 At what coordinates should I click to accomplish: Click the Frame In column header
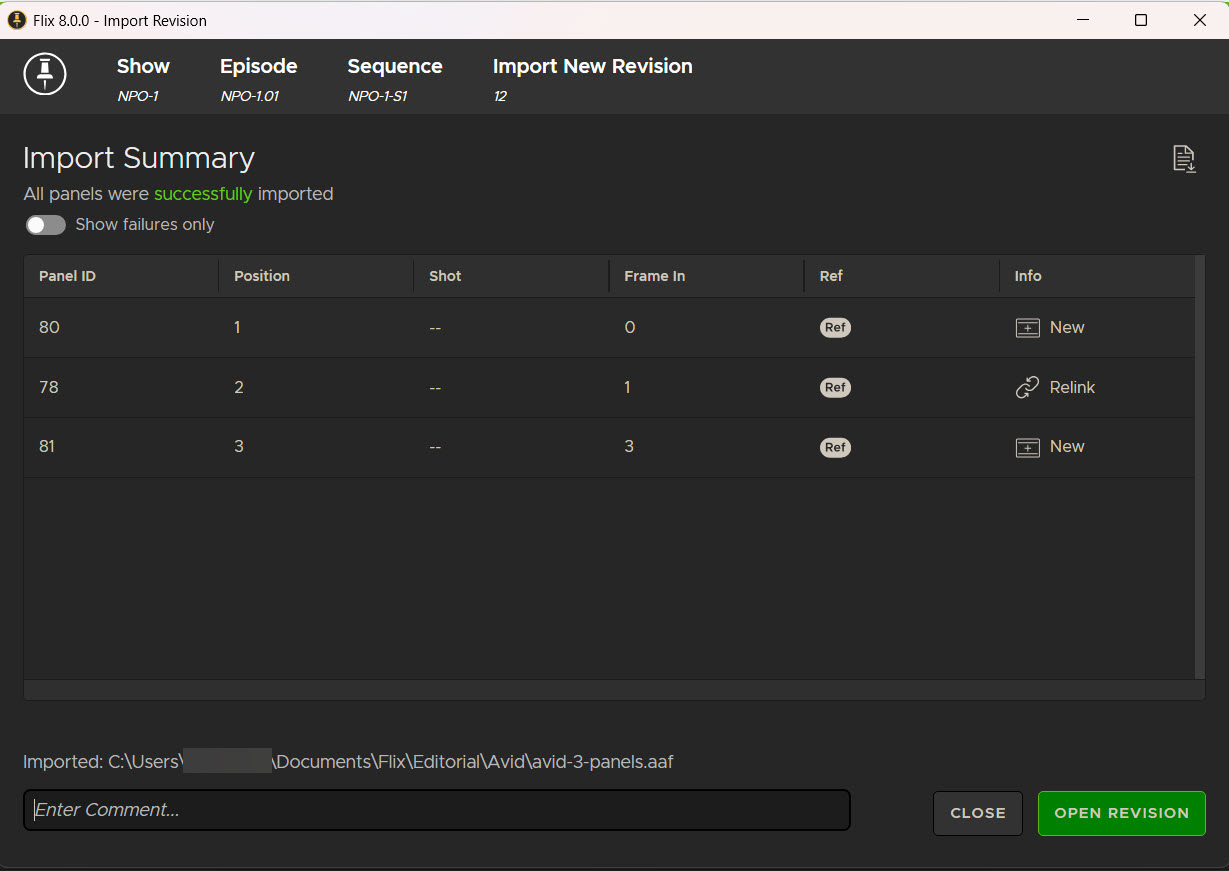pyautogui.click(x=654, y=276)
